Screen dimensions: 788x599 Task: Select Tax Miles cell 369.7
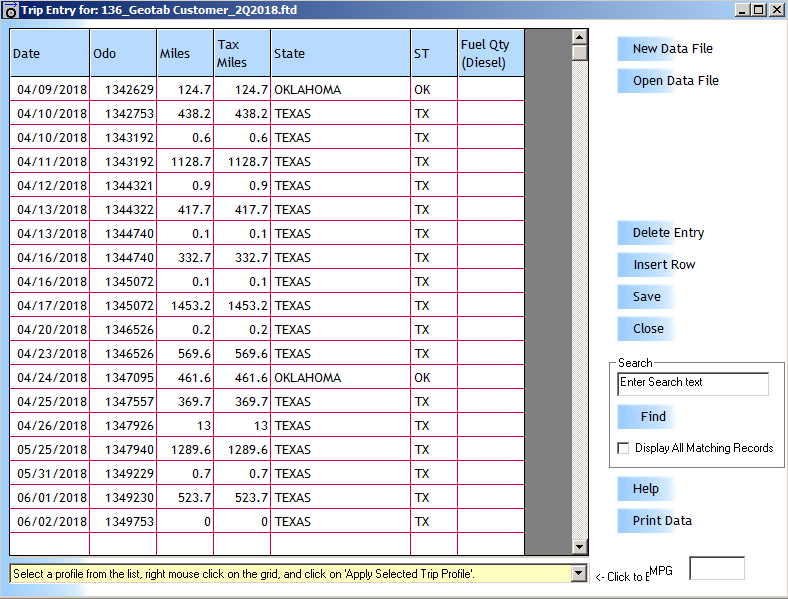pyautogui.click(x=242, y=402)
